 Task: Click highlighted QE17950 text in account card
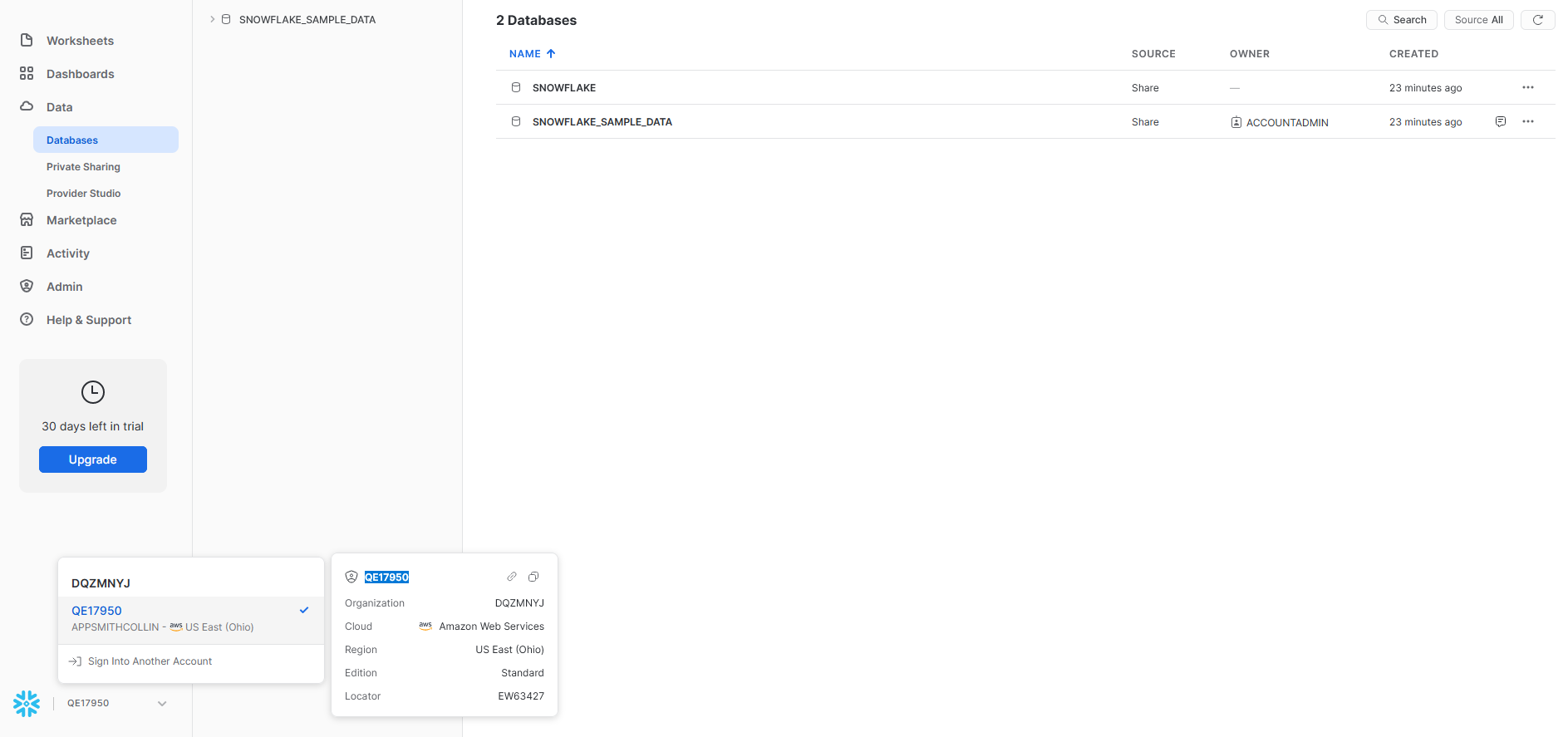pyautogui.click(x=386, y=577)
